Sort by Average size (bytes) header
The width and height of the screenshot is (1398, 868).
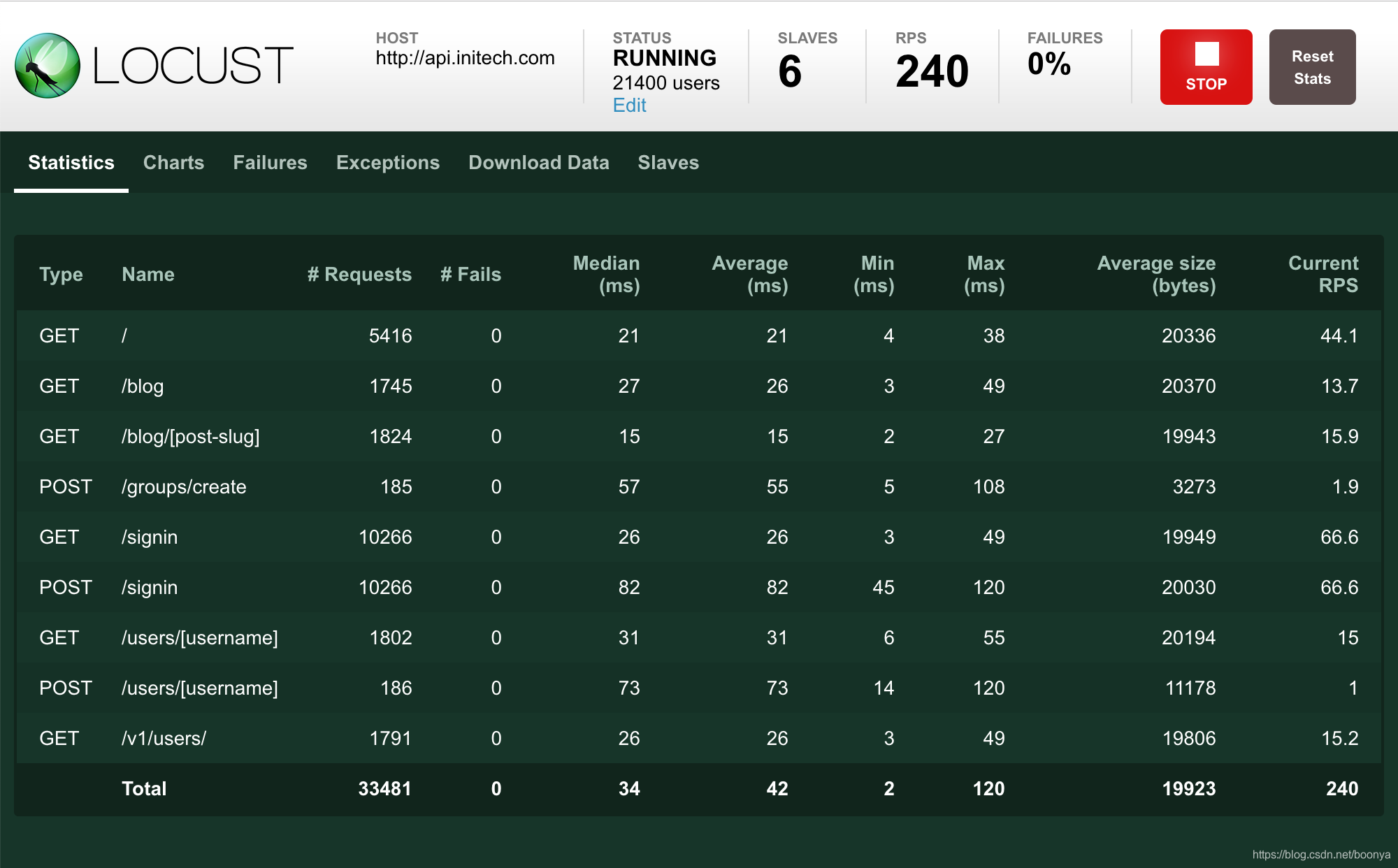1156,275
